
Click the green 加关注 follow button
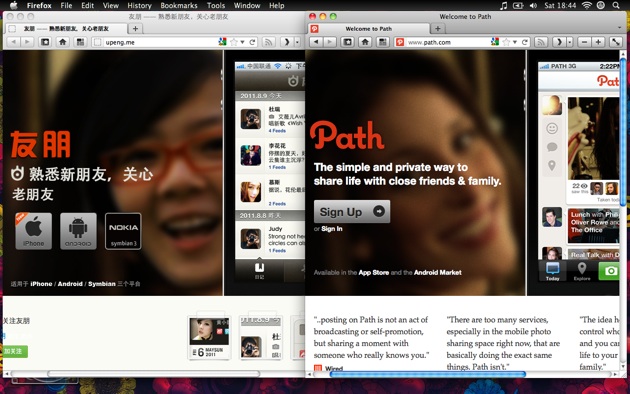click(x=15, y=351)
